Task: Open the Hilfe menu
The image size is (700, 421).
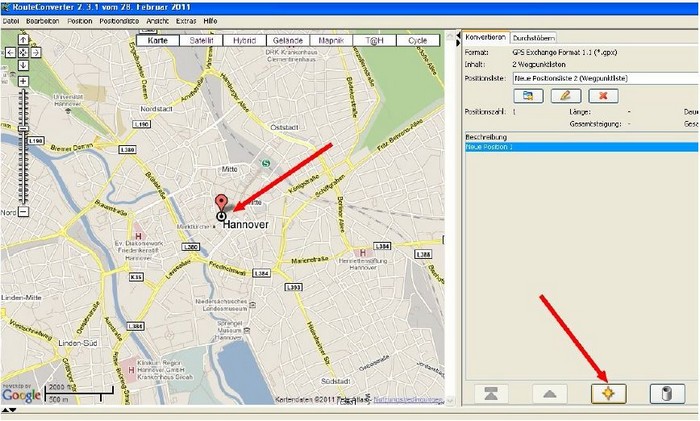Action: point(210,21)
